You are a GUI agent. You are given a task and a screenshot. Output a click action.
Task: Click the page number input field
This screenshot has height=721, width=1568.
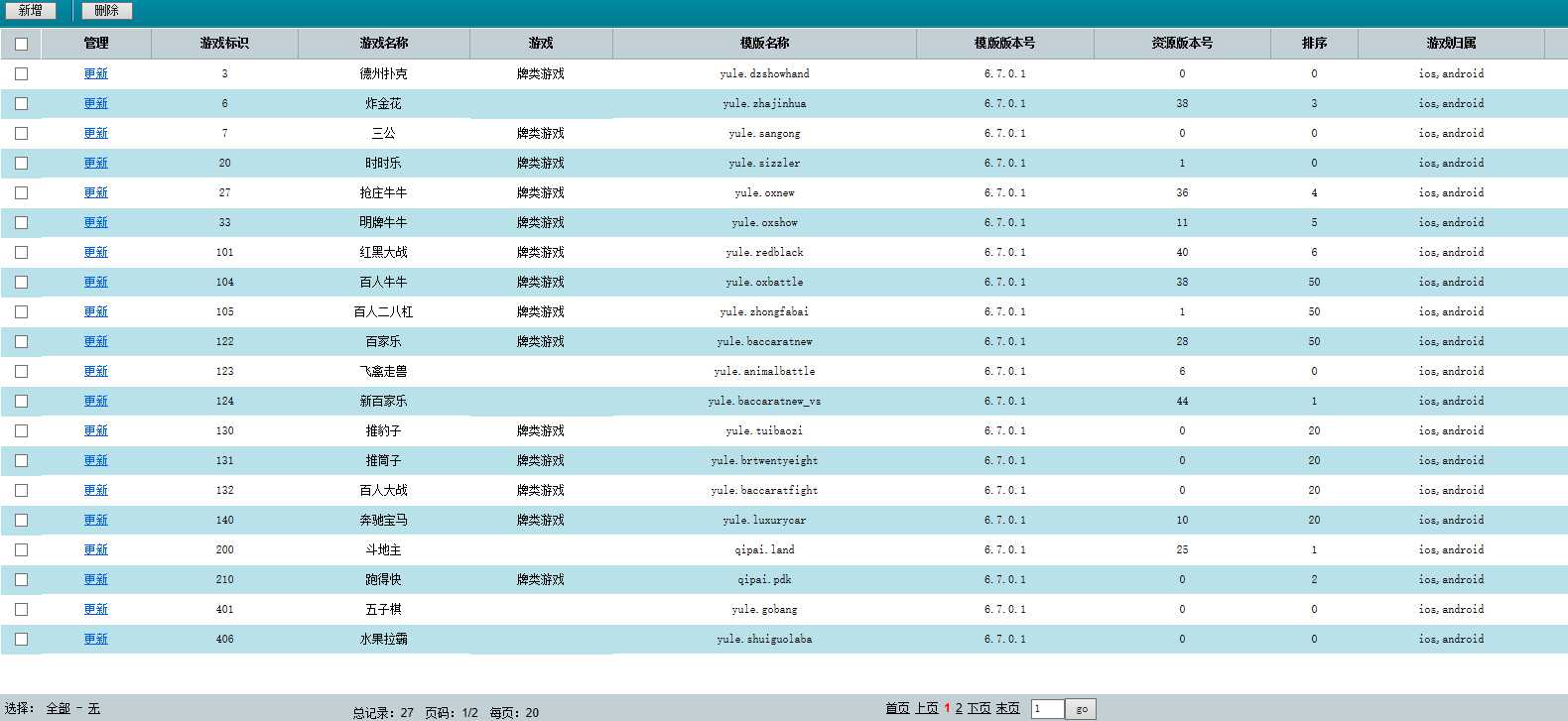(x=1048, y=708)
